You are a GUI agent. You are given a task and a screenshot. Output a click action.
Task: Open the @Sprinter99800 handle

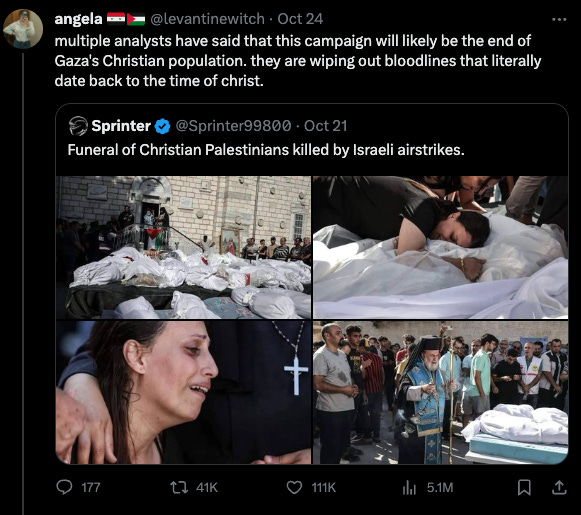point(233,126)
